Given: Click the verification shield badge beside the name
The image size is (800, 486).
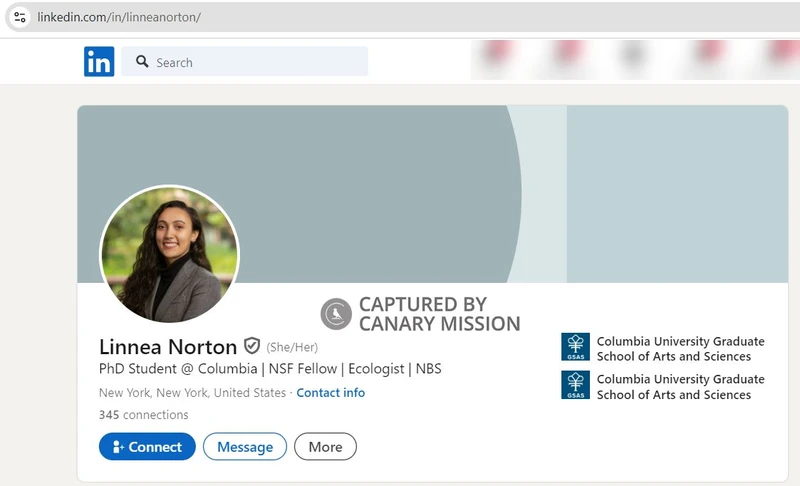Looking at the screenshot, I should click(252, 346).
